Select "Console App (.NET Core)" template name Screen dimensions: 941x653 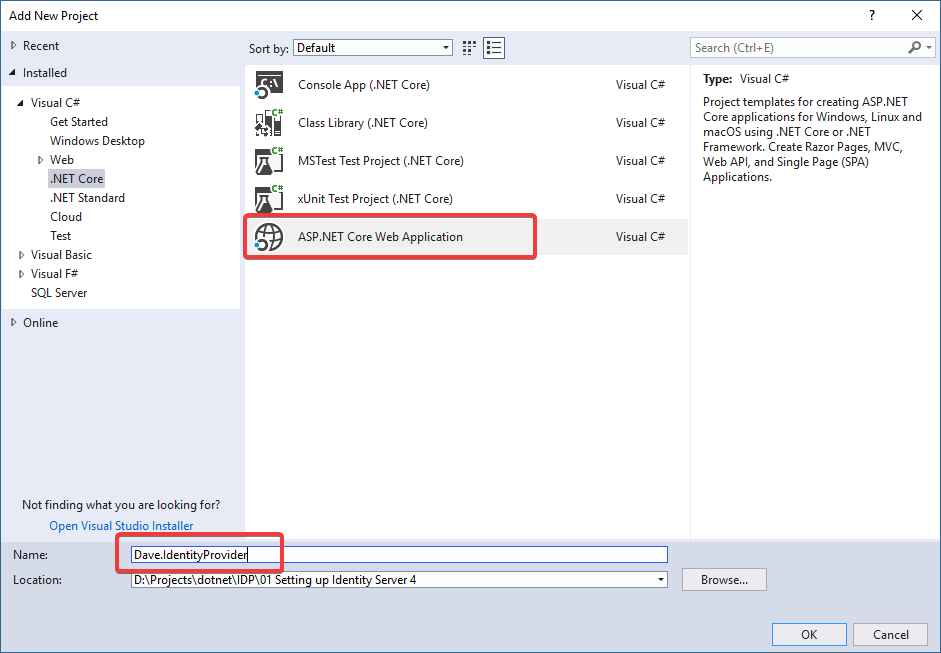(x=364, y=85)
